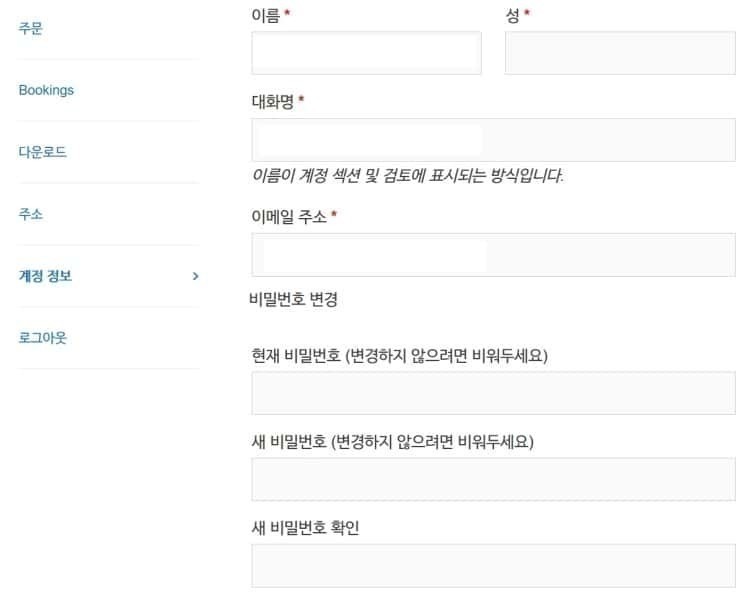Viewport: 750px width, 602px height.
Task: Open the 다운로드 sidebar menu item
Action: [43, 152]
